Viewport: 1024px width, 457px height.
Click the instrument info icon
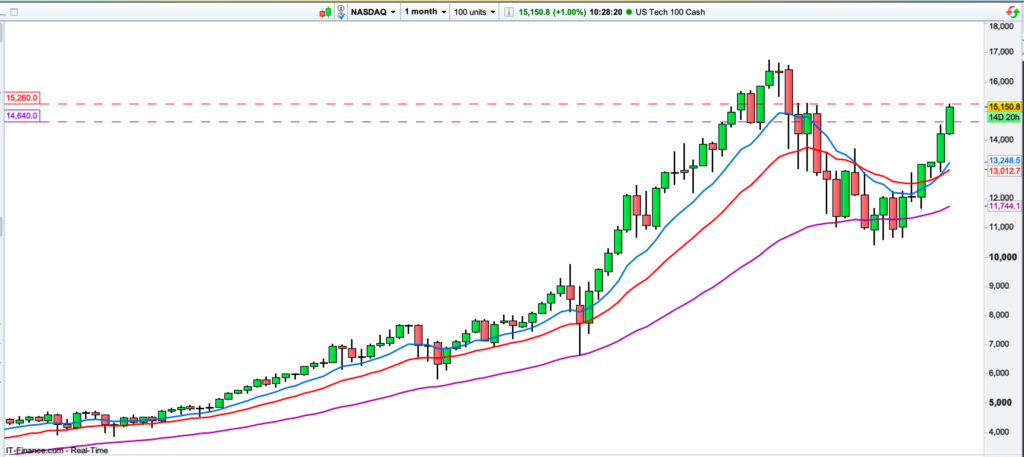pos(505,11)
